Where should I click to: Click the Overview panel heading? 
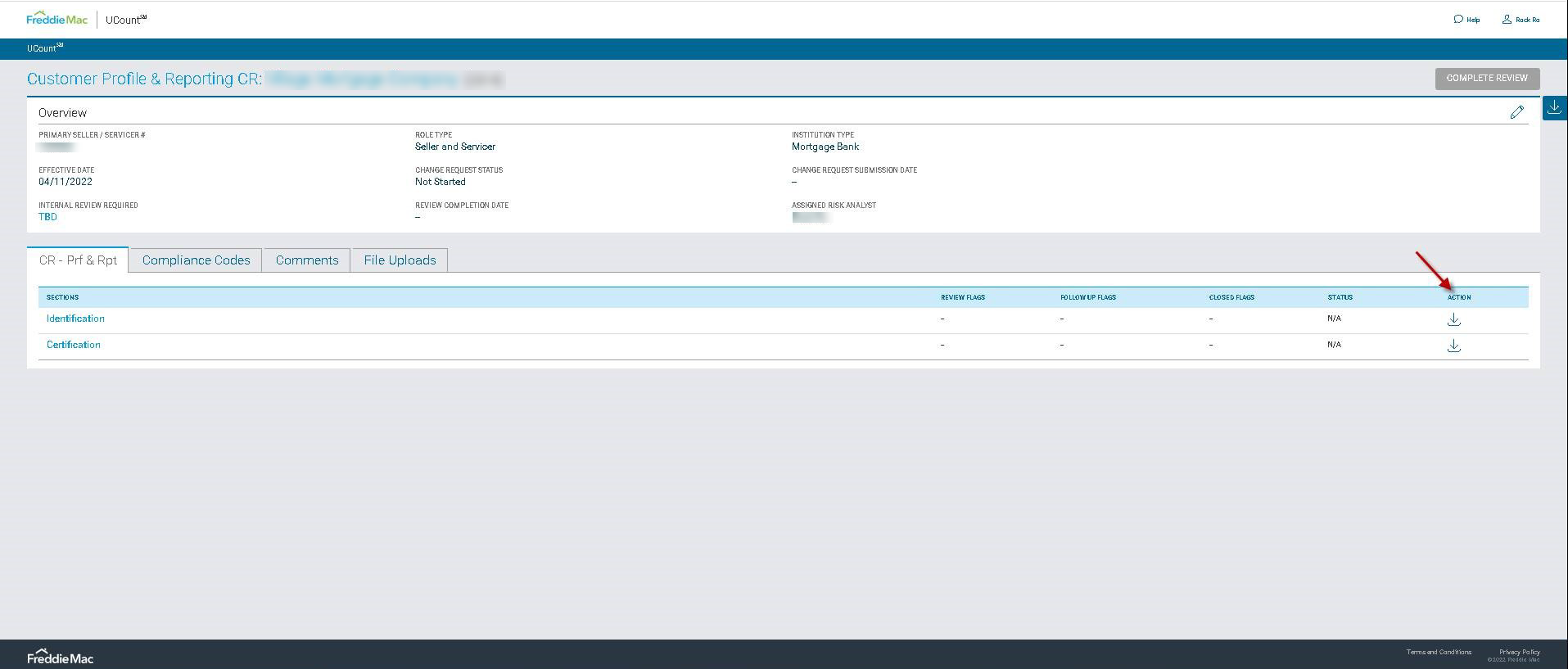pyautogui.click(x=62, y=113)
